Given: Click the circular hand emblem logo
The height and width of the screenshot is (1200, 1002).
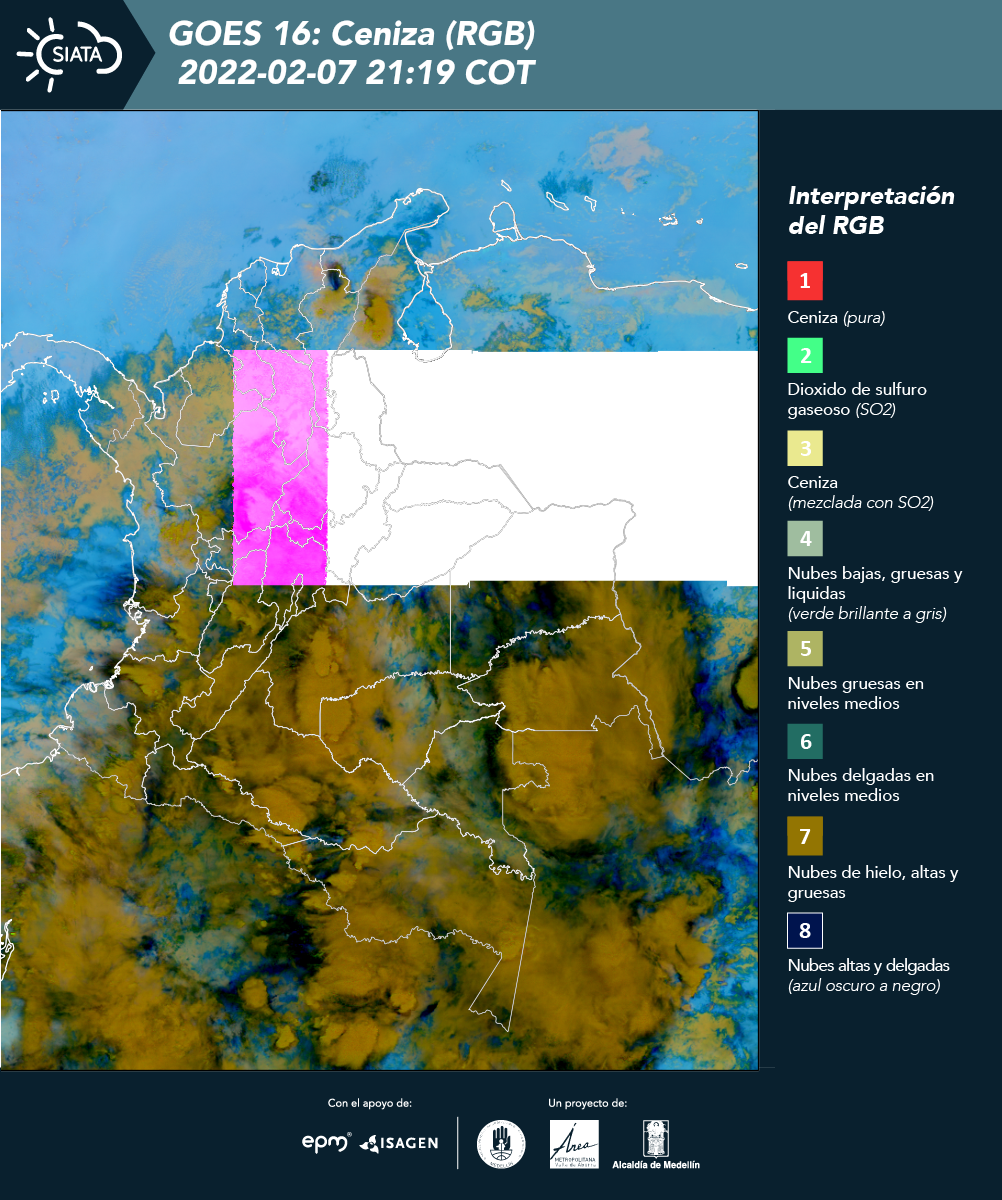Looking at the screenshot, I should tap(501, 1144).
